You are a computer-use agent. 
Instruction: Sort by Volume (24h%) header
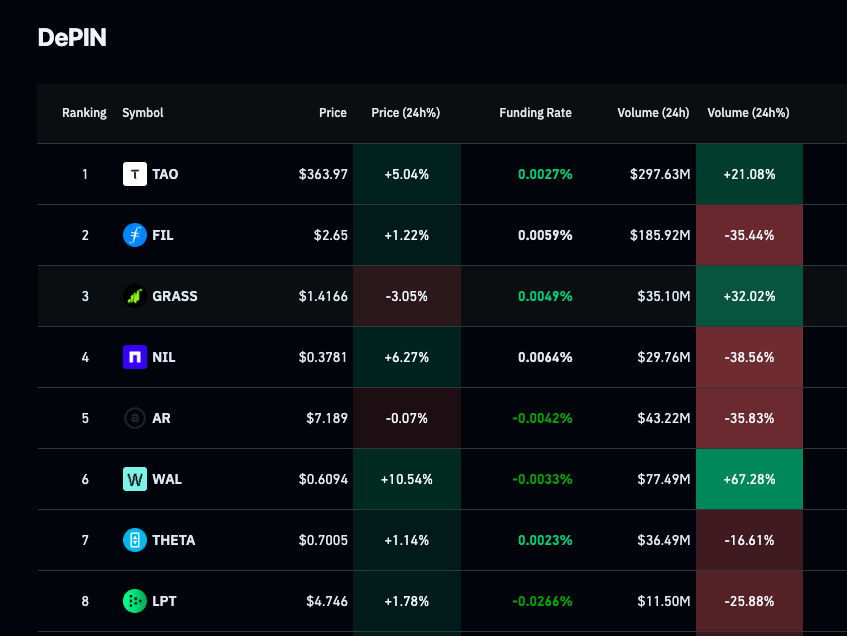click(748, 113)
